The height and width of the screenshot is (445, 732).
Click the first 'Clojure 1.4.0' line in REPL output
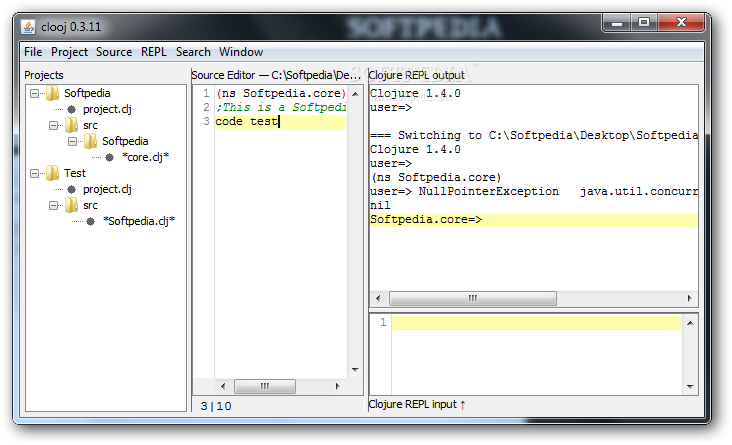tap(415, 93)
